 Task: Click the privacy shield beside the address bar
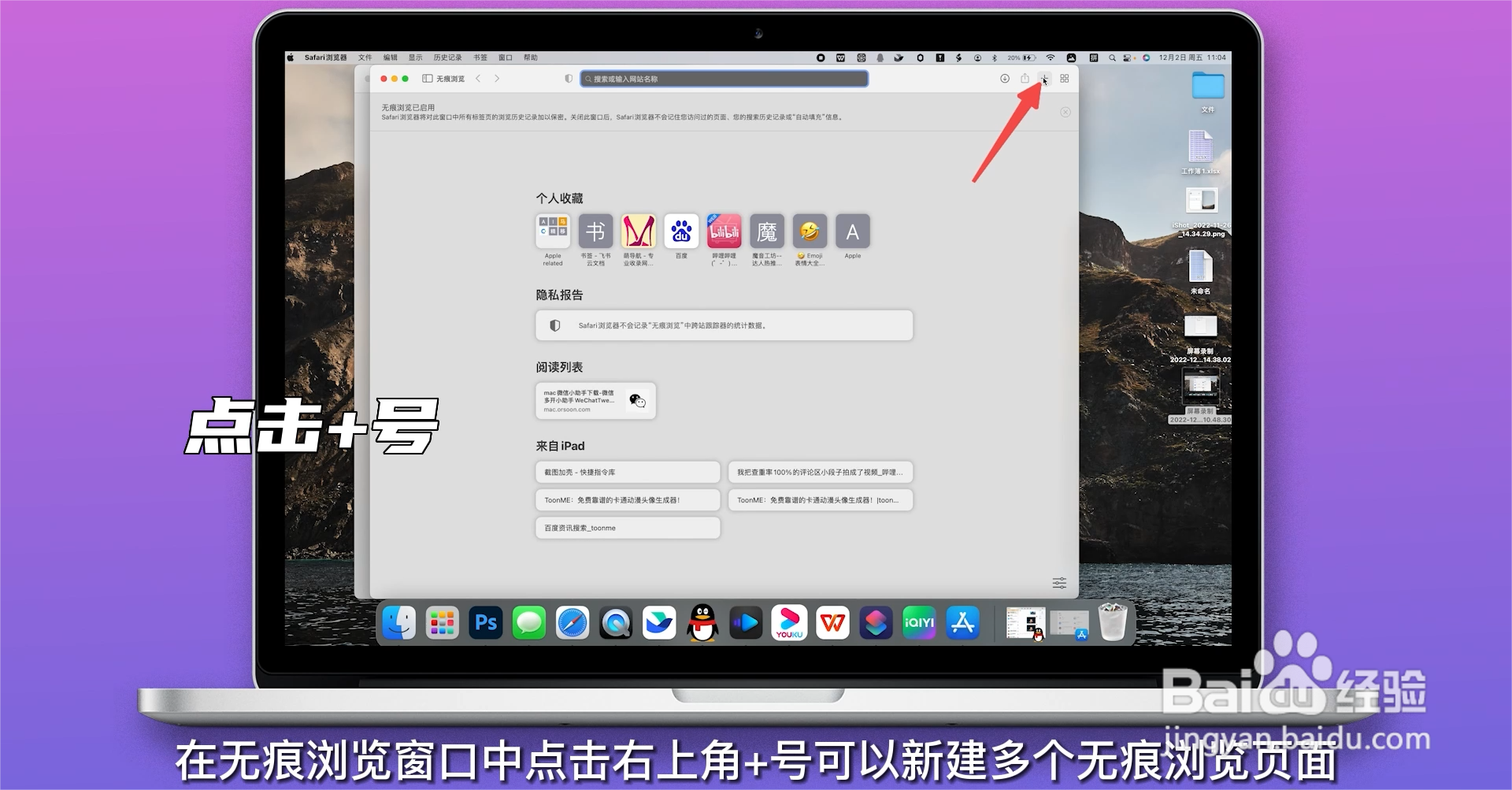[569, 78]
